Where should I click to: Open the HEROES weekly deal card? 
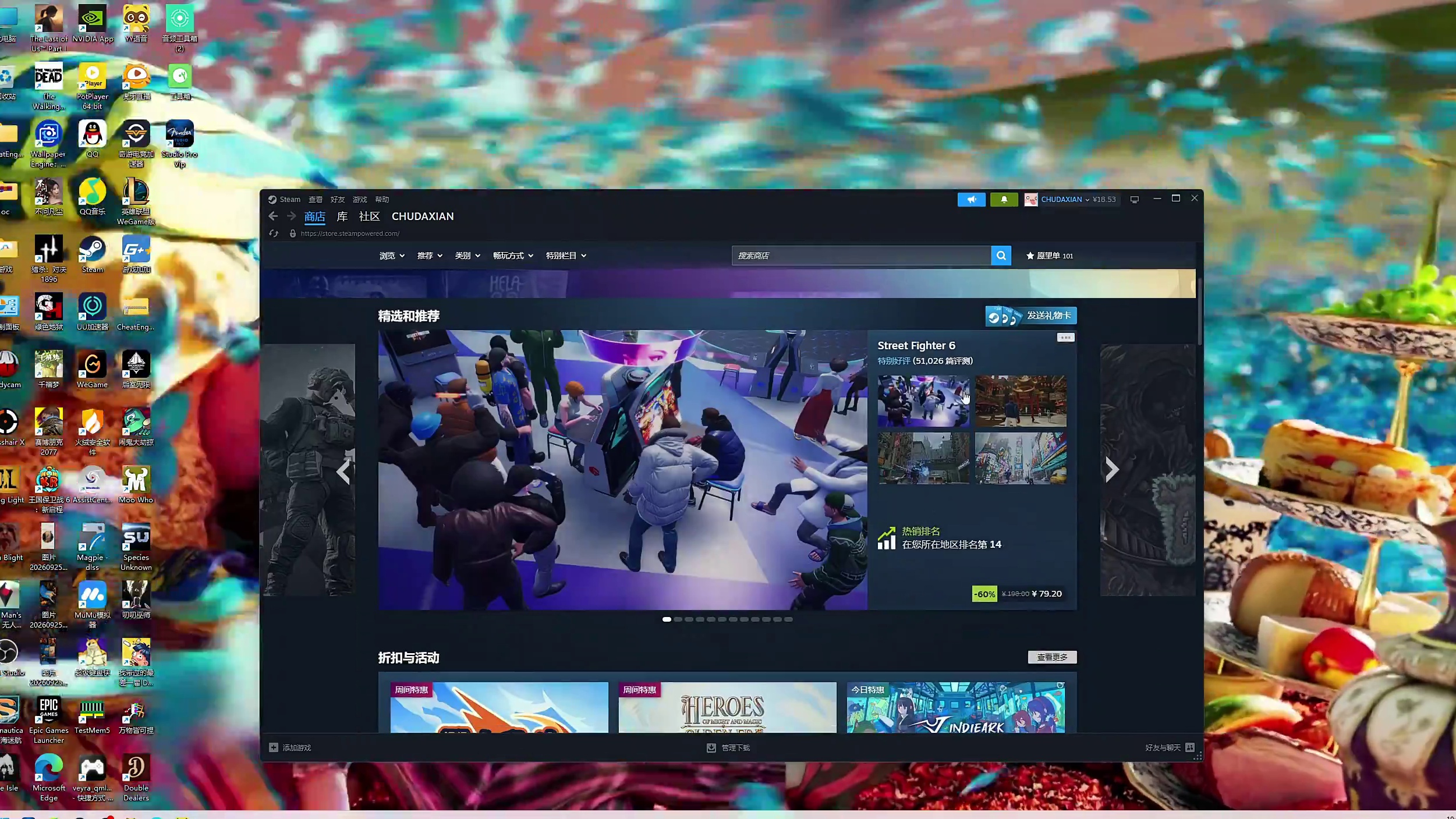(727, 707)
